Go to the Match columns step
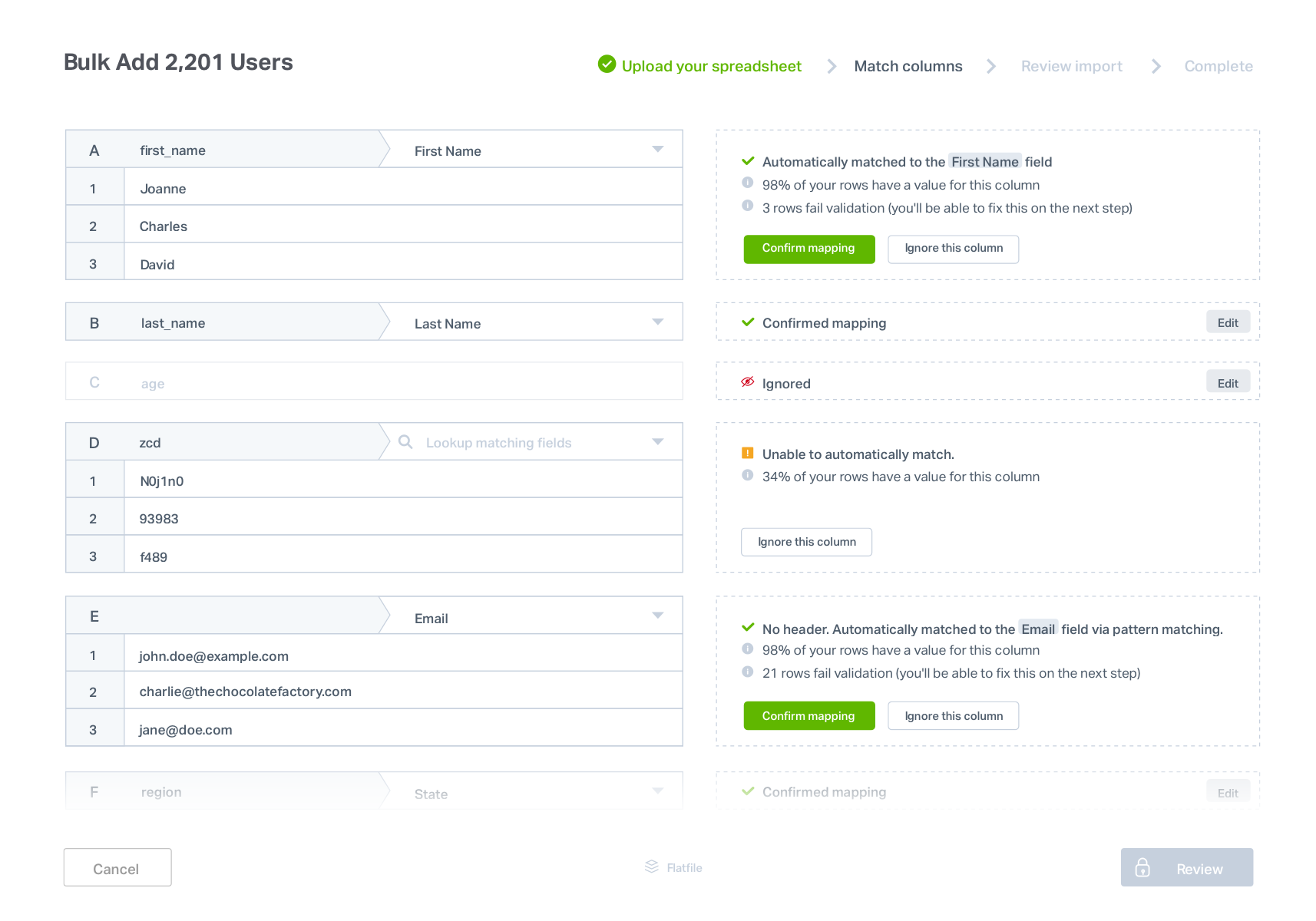The width and height of the screenshot is (1316, 921). click(x=908, y=66)
